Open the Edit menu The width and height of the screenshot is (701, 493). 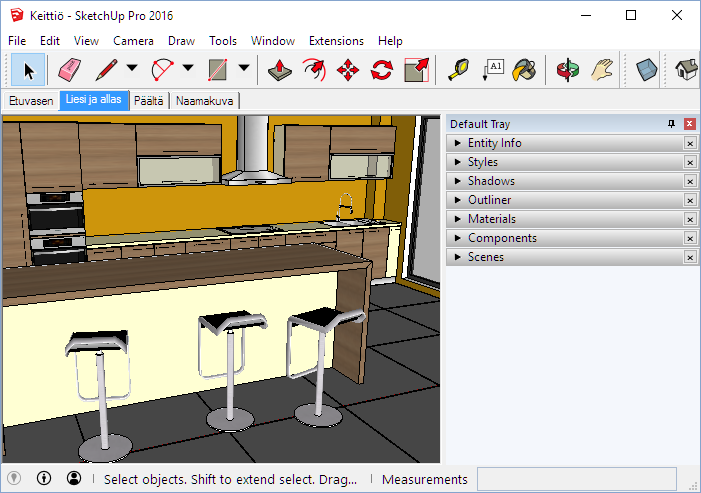click(50, 41)
